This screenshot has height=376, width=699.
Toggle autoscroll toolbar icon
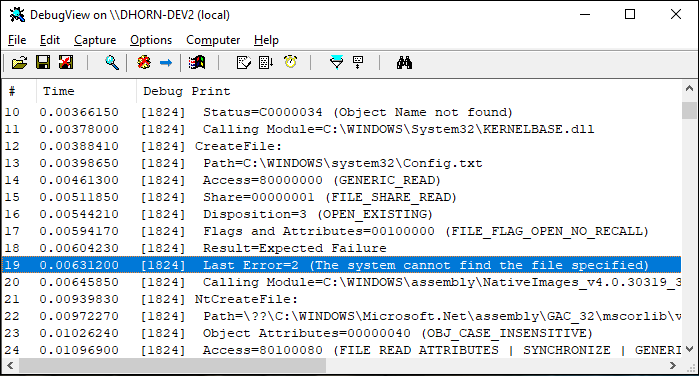pyautogui.click(x=266, y=62)
